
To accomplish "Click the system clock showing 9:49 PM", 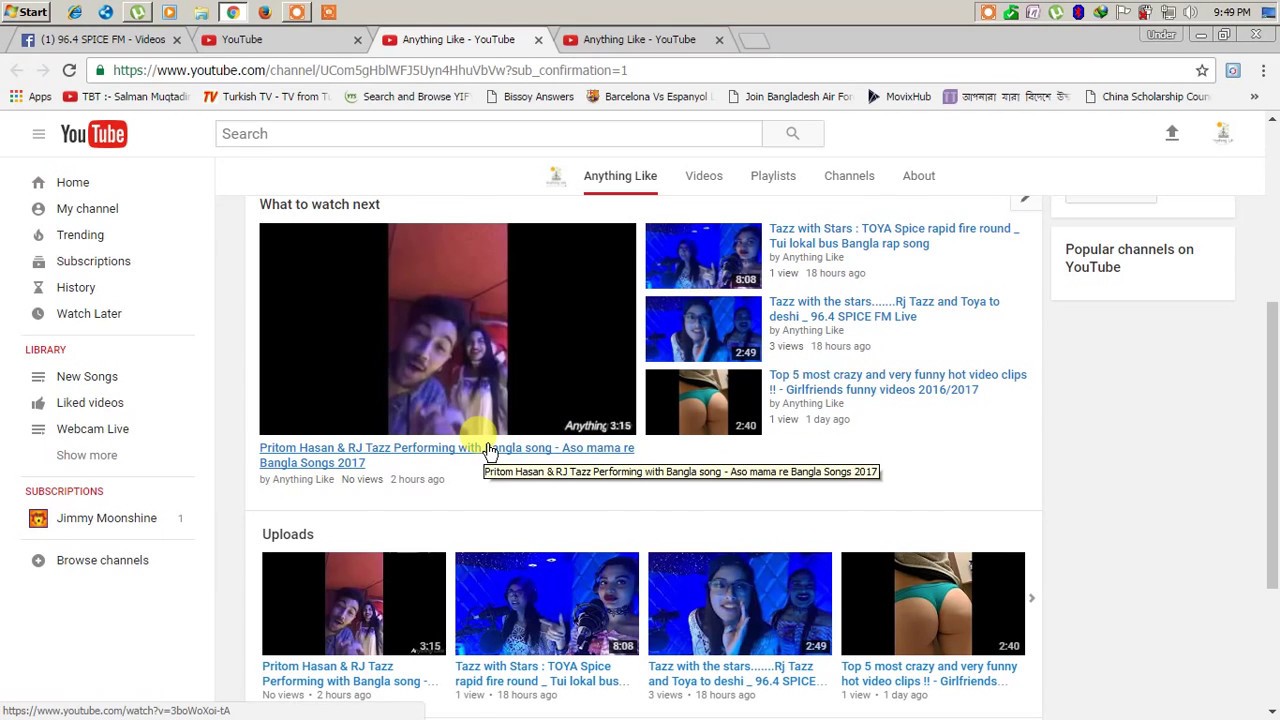I will click(1231, 12).
